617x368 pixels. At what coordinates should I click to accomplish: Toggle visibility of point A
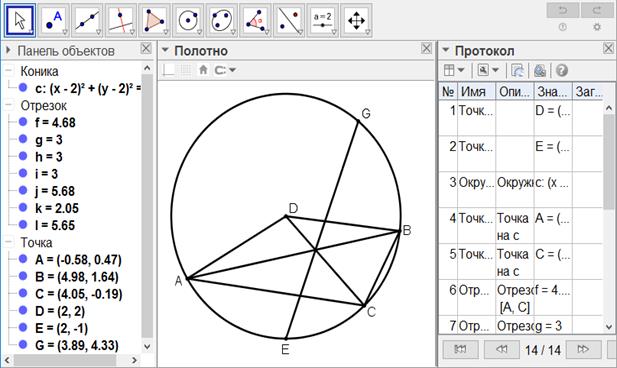(x=23, y=259)
